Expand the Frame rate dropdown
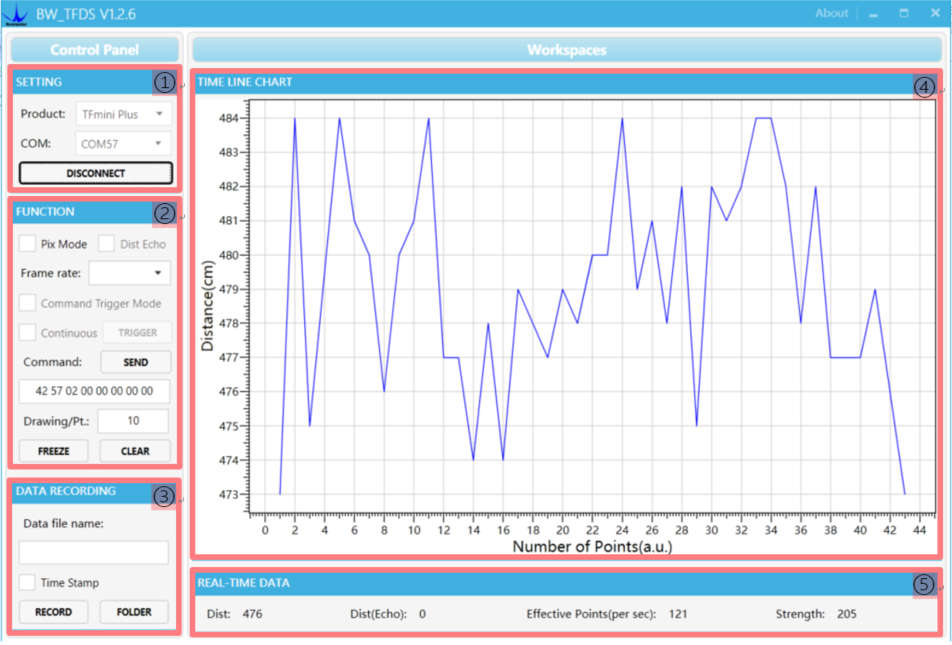The height and width of the screenshot is (645, 952). click(129, 273)
